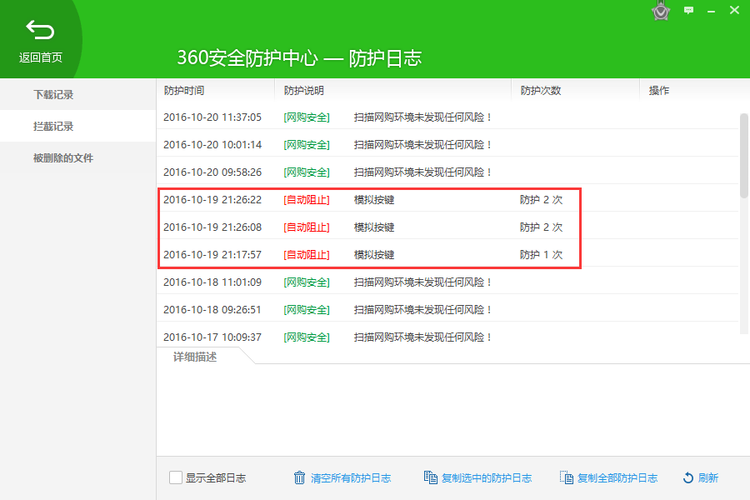Select the 拦截记录 section
The image size is (750, 500).
point(78,126)
